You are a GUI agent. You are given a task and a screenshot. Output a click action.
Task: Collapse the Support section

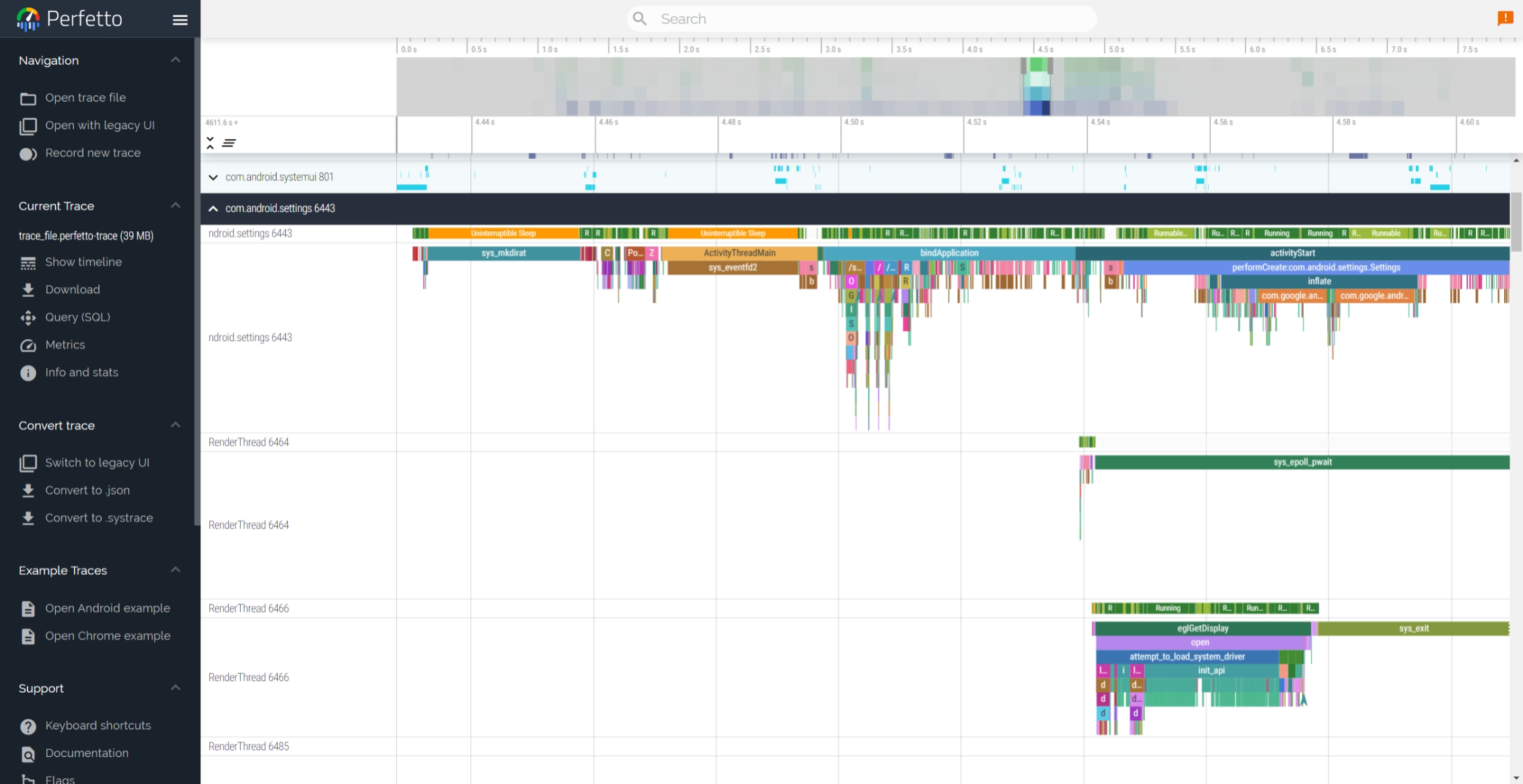(176, 687)
